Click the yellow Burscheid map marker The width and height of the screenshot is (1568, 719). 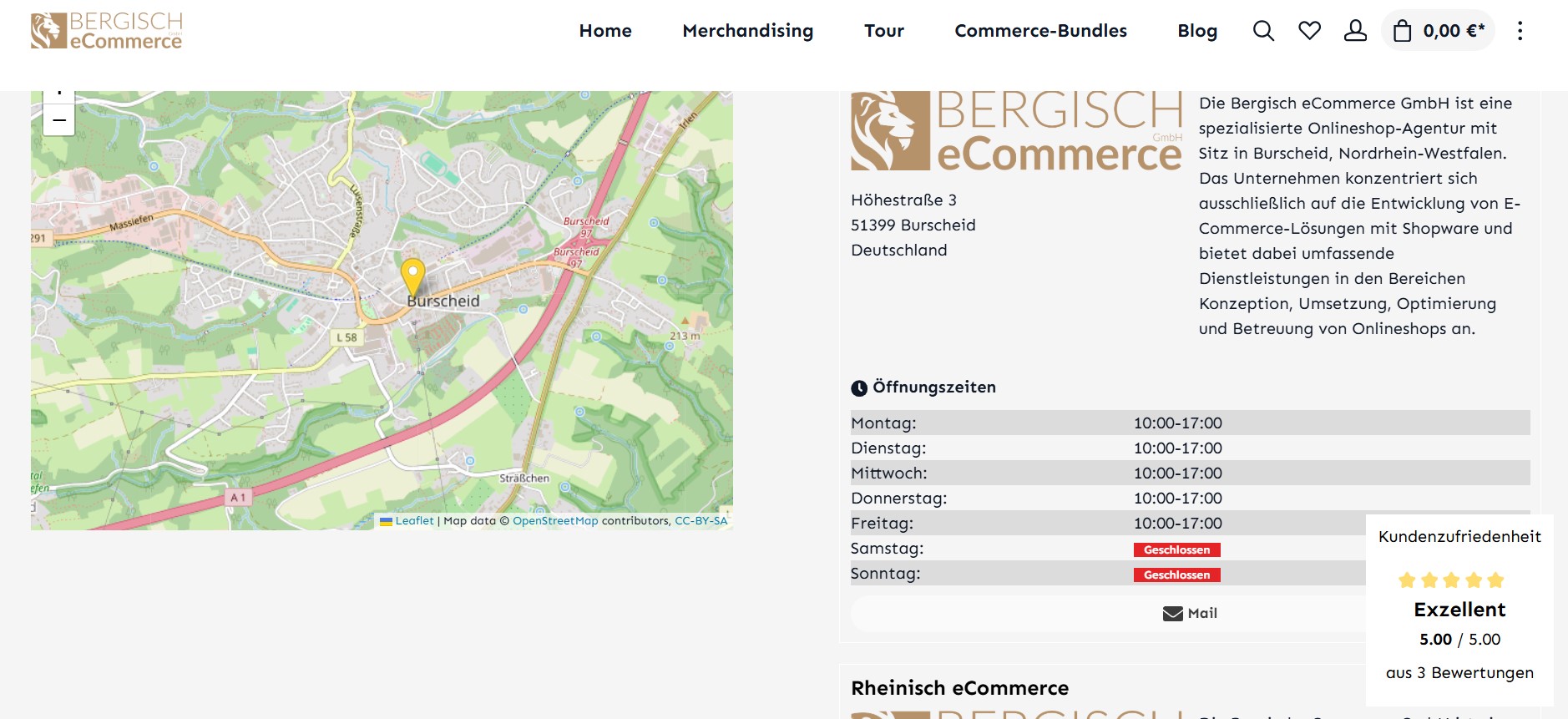[x=412, y=276]
